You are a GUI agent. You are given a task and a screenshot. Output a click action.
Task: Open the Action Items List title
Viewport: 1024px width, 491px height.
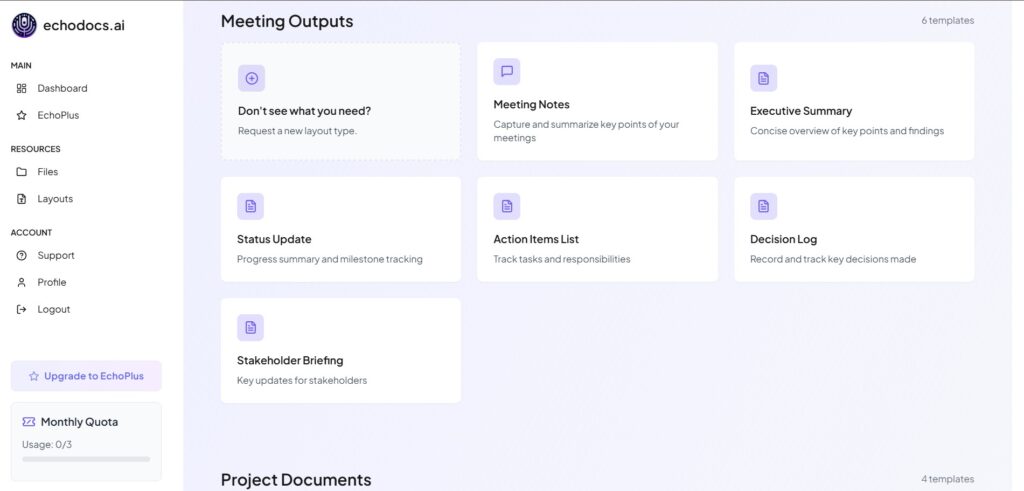[x=536, y=239]
